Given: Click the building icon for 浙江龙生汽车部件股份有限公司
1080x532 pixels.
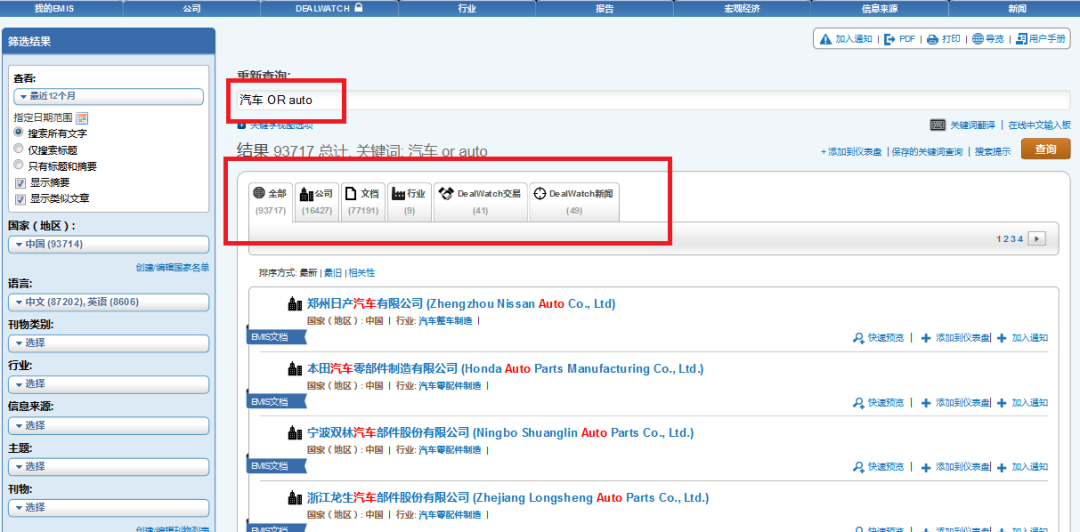Looking at the screenshot, I should pos(295,498).
